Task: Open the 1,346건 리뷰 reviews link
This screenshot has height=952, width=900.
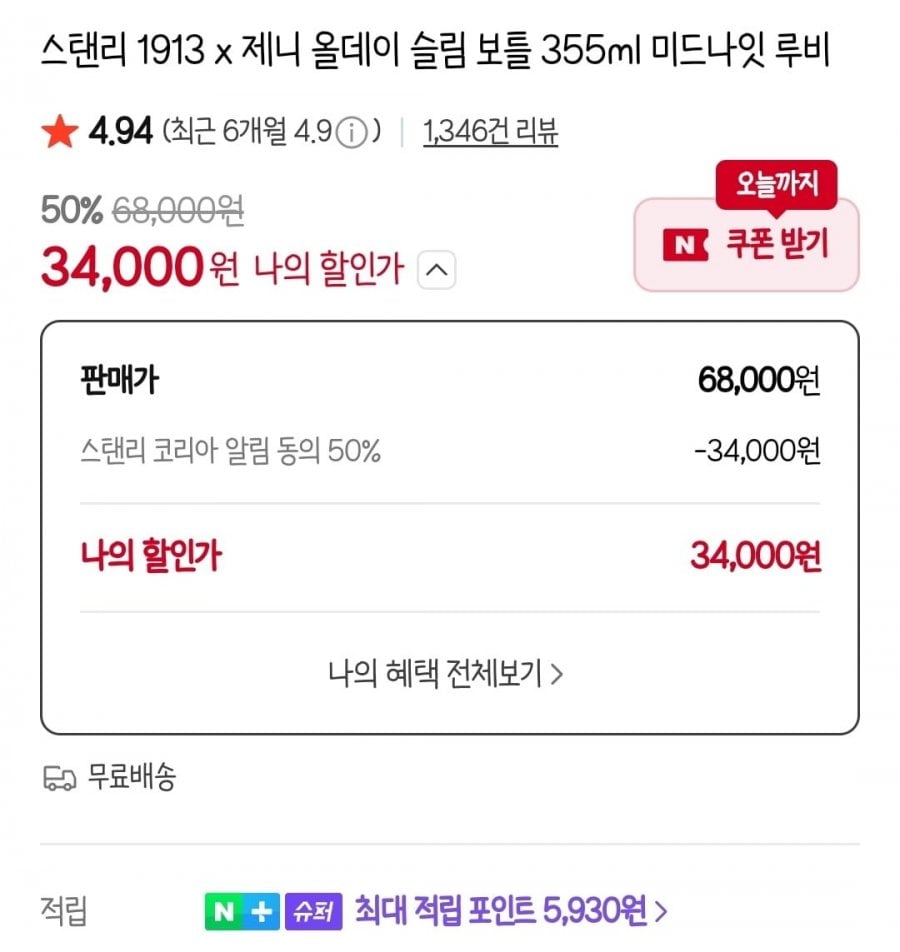Action: click(490, 131)
